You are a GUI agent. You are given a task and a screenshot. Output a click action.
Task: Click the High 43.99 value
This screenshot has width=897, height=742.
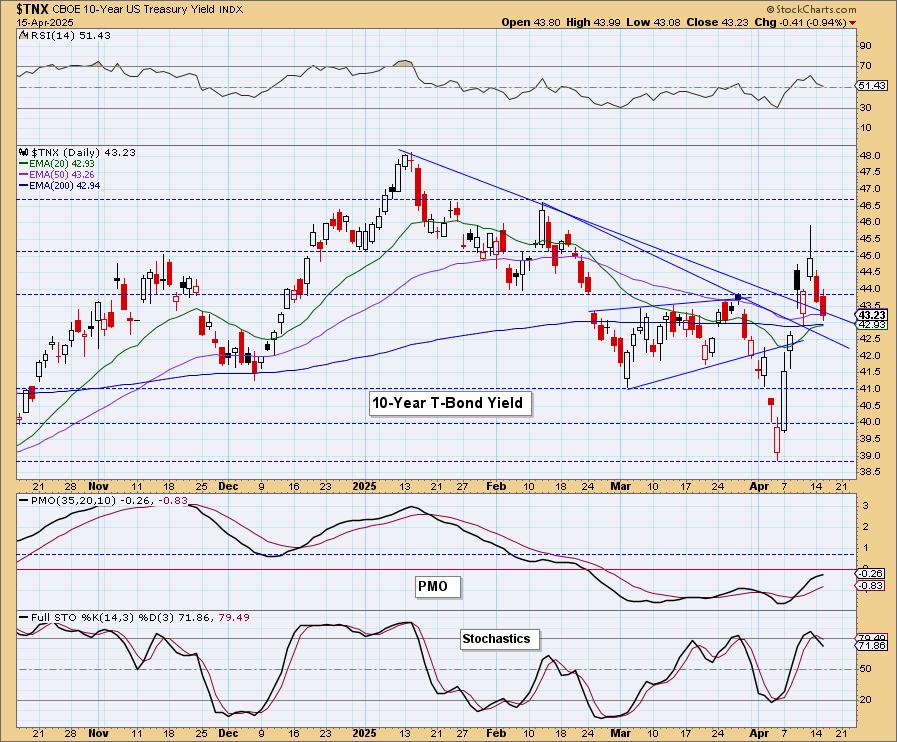[x=592, y=22]
